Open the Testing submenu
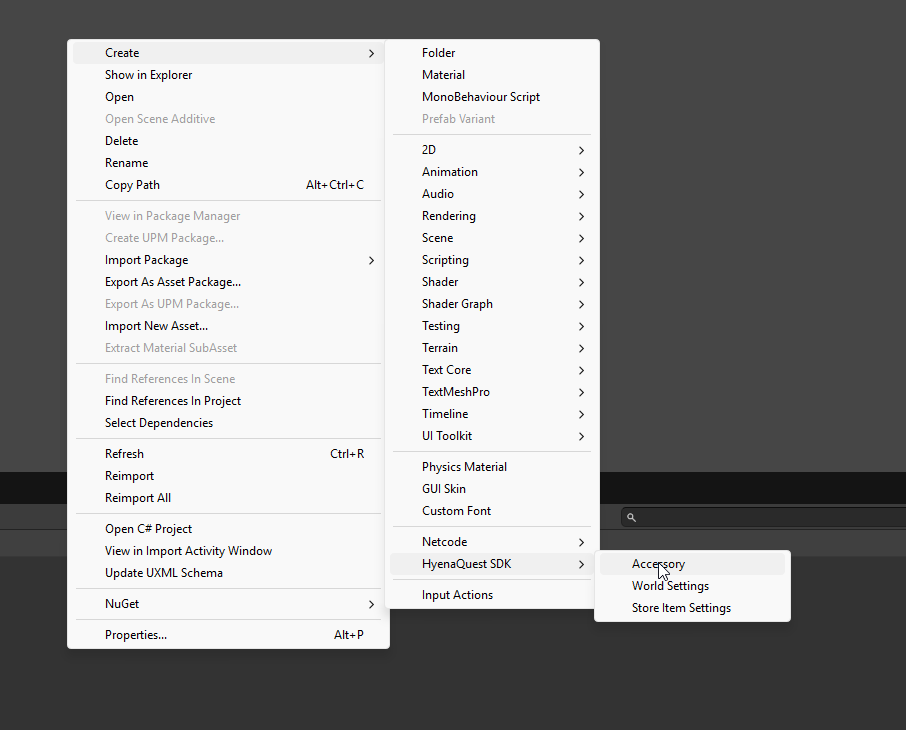 pos(492,325)
